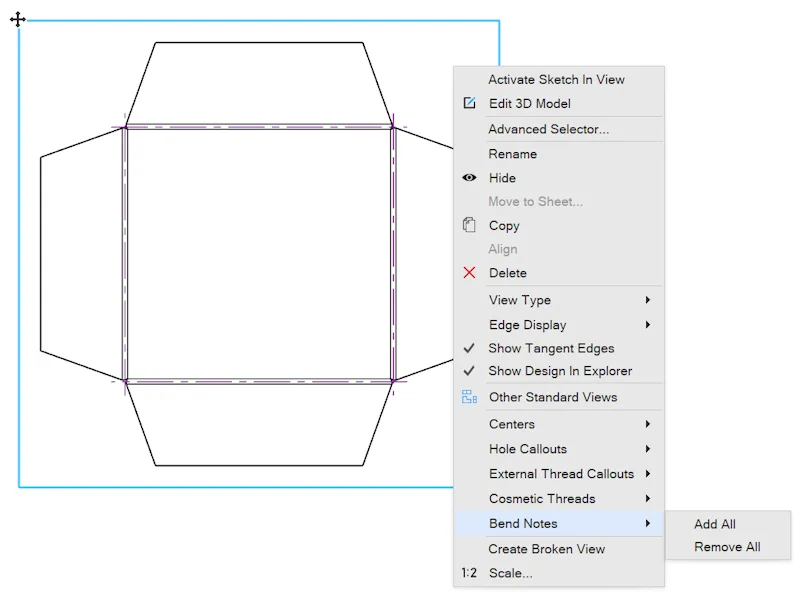Click the Other Standard Views icon
This screenshot has height=601, width=800.
tap(469, 396)
